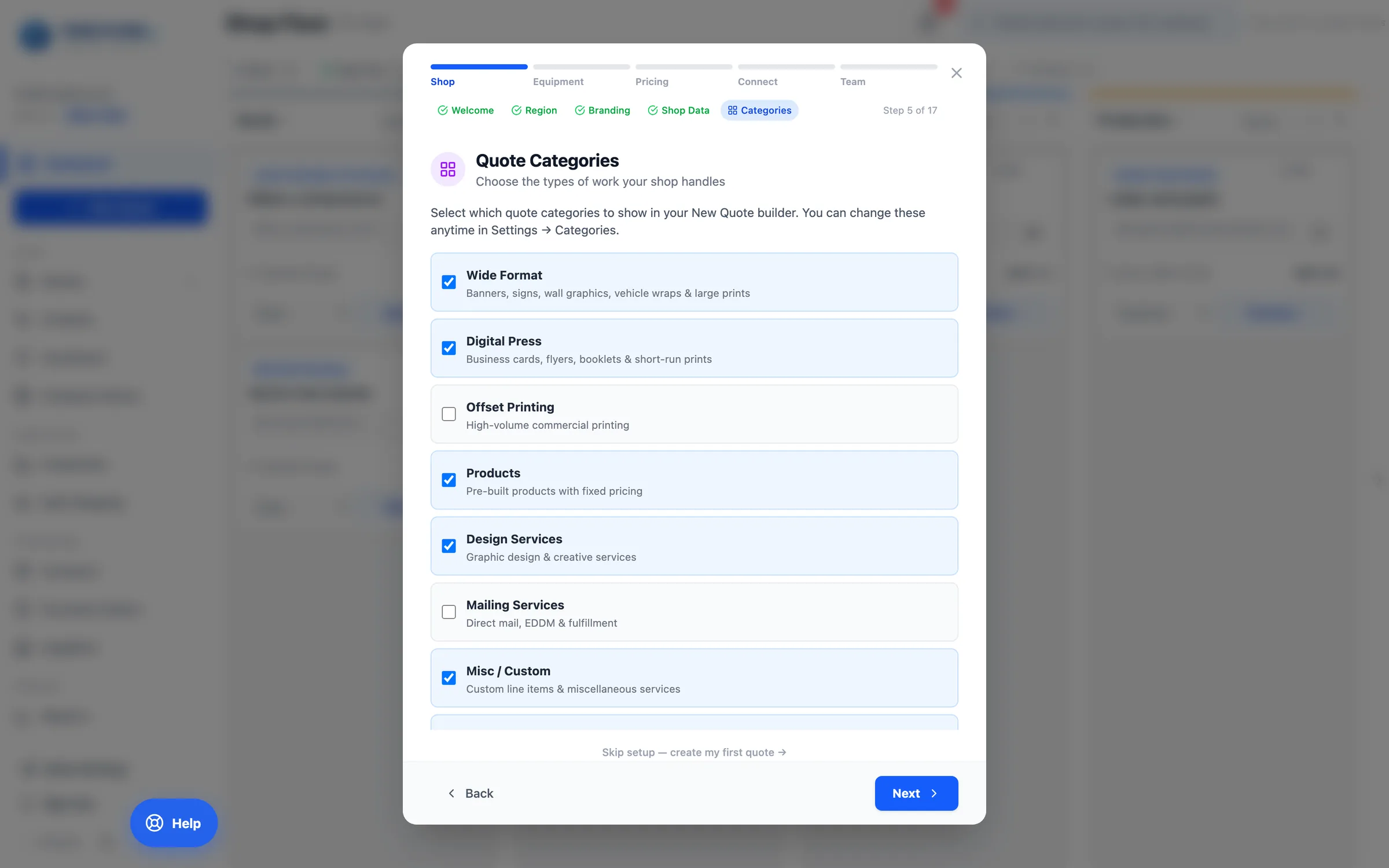Viewport: 1389px width, 868px height.
Task: Uncheck the Products category
Action: (449, 480)
